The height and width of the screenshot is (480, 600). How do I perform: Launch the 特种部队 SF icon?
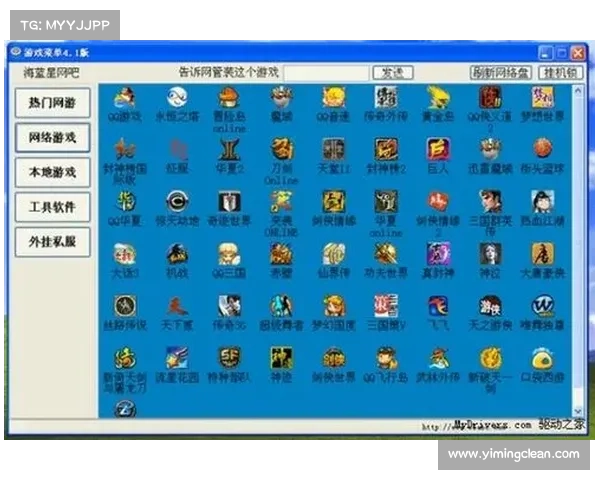(x=229, y=358)
